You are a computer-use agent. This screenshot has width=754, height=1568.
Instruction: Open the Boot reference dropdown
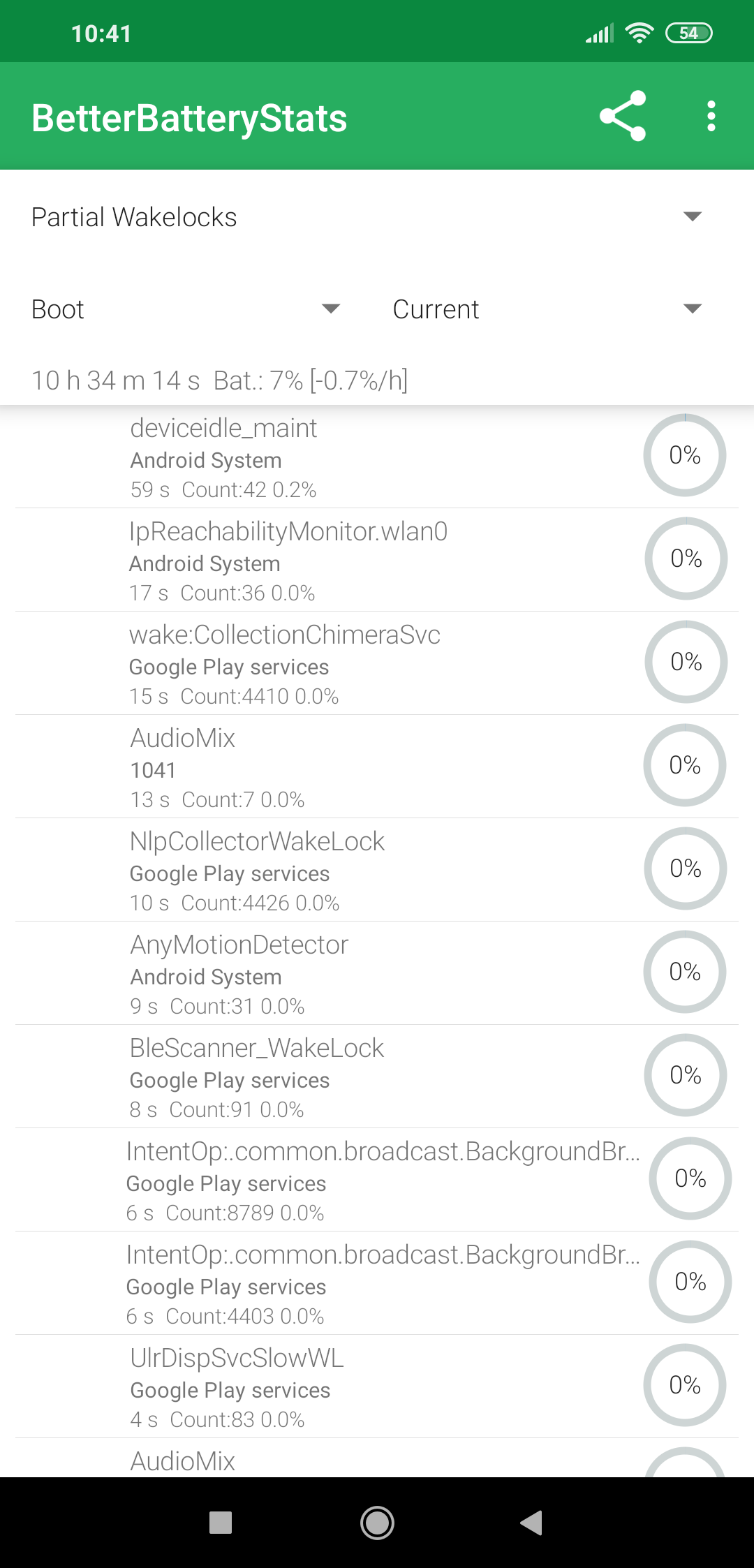coord(186,309)
